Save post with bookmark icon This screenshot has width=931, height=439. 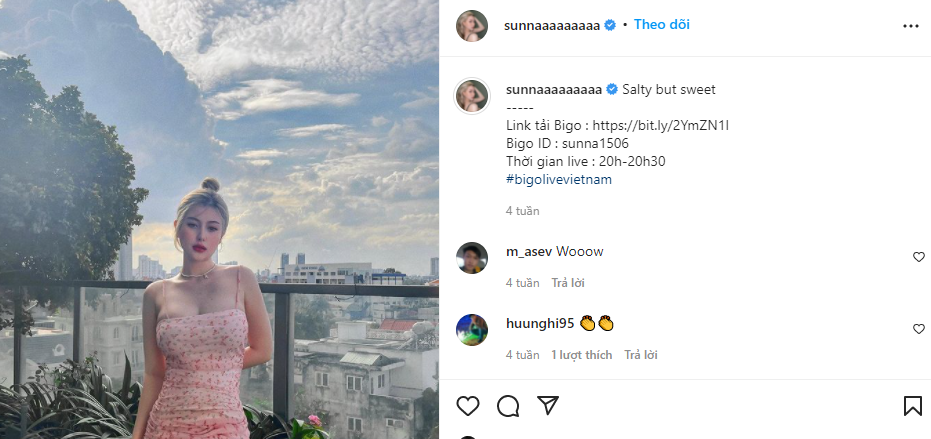click(912, 405)
